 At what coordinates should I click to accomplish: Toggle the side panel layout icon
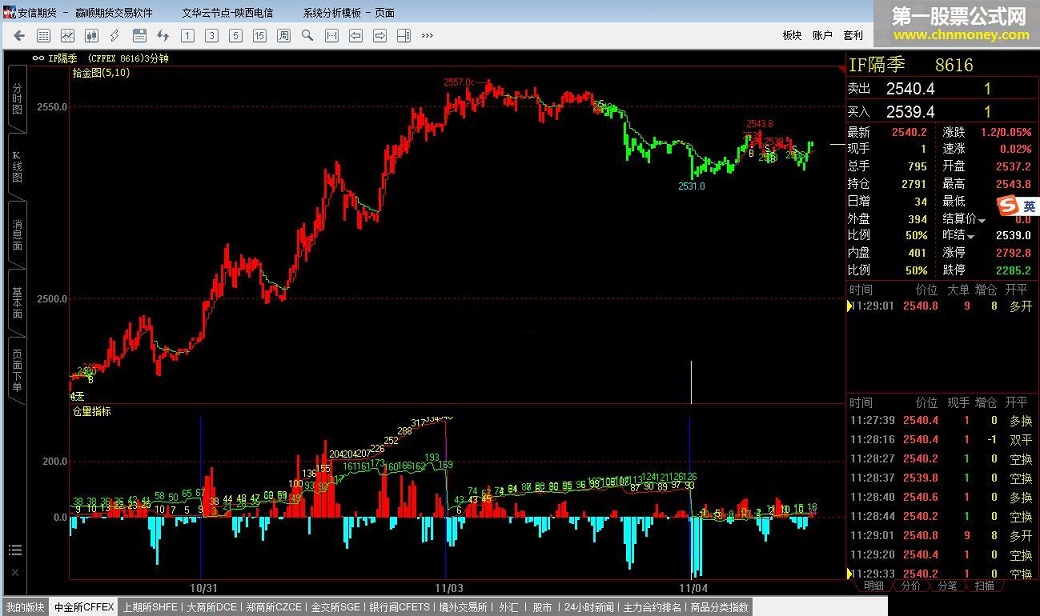tap(403, 36)
